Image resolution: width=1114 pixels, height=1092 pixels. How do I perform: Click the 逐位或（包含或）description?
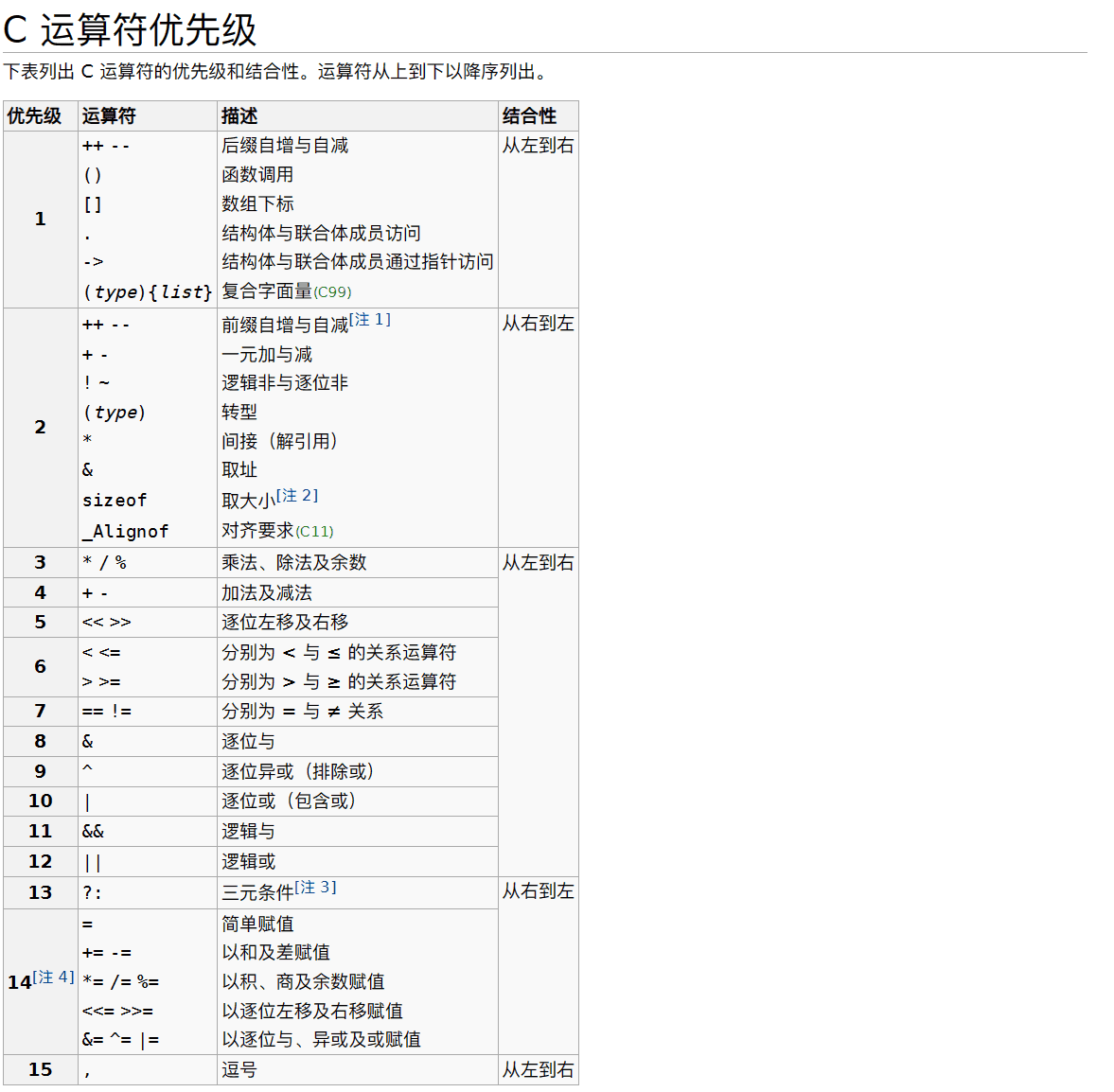[289, 801]
